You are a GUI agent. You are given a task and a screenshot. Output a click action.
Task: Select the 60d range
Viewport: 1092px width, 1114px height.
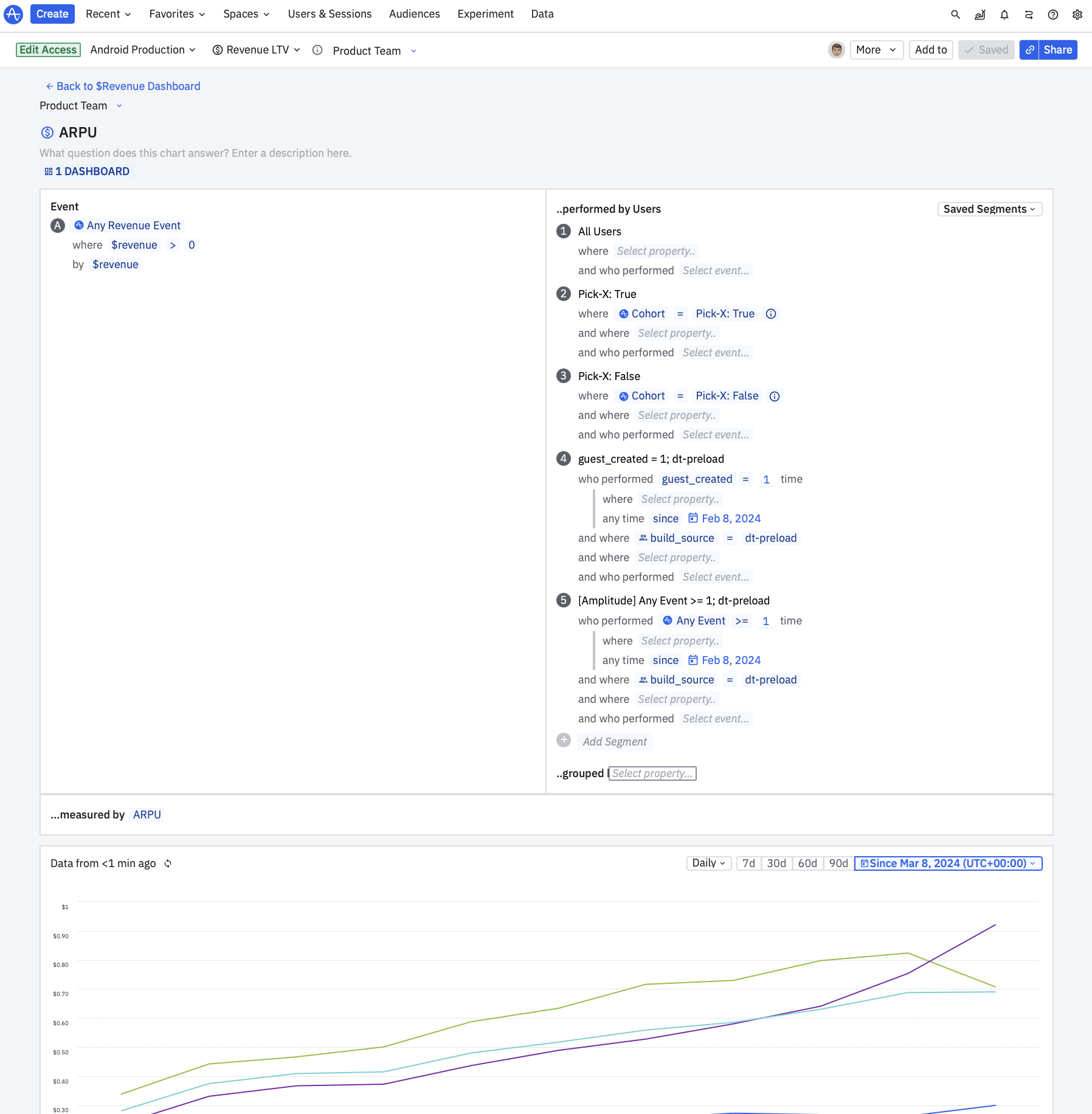807,863
